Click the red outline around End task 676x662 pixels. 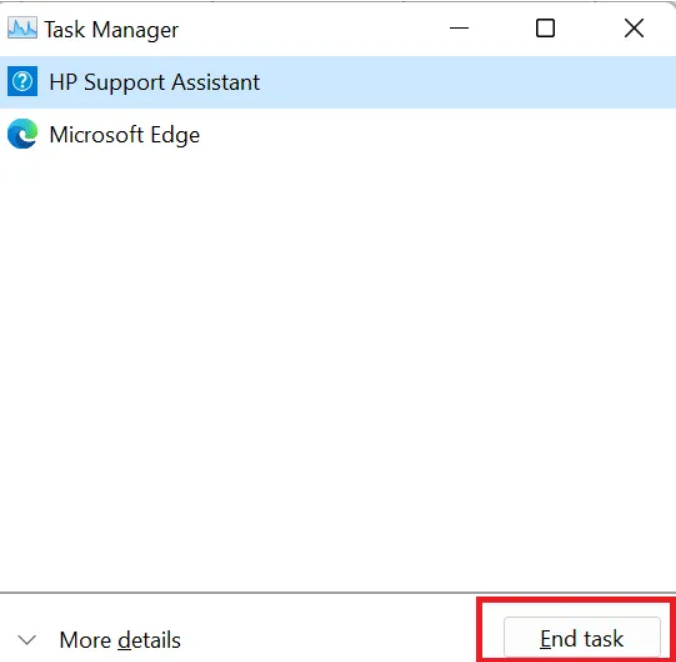480,630
